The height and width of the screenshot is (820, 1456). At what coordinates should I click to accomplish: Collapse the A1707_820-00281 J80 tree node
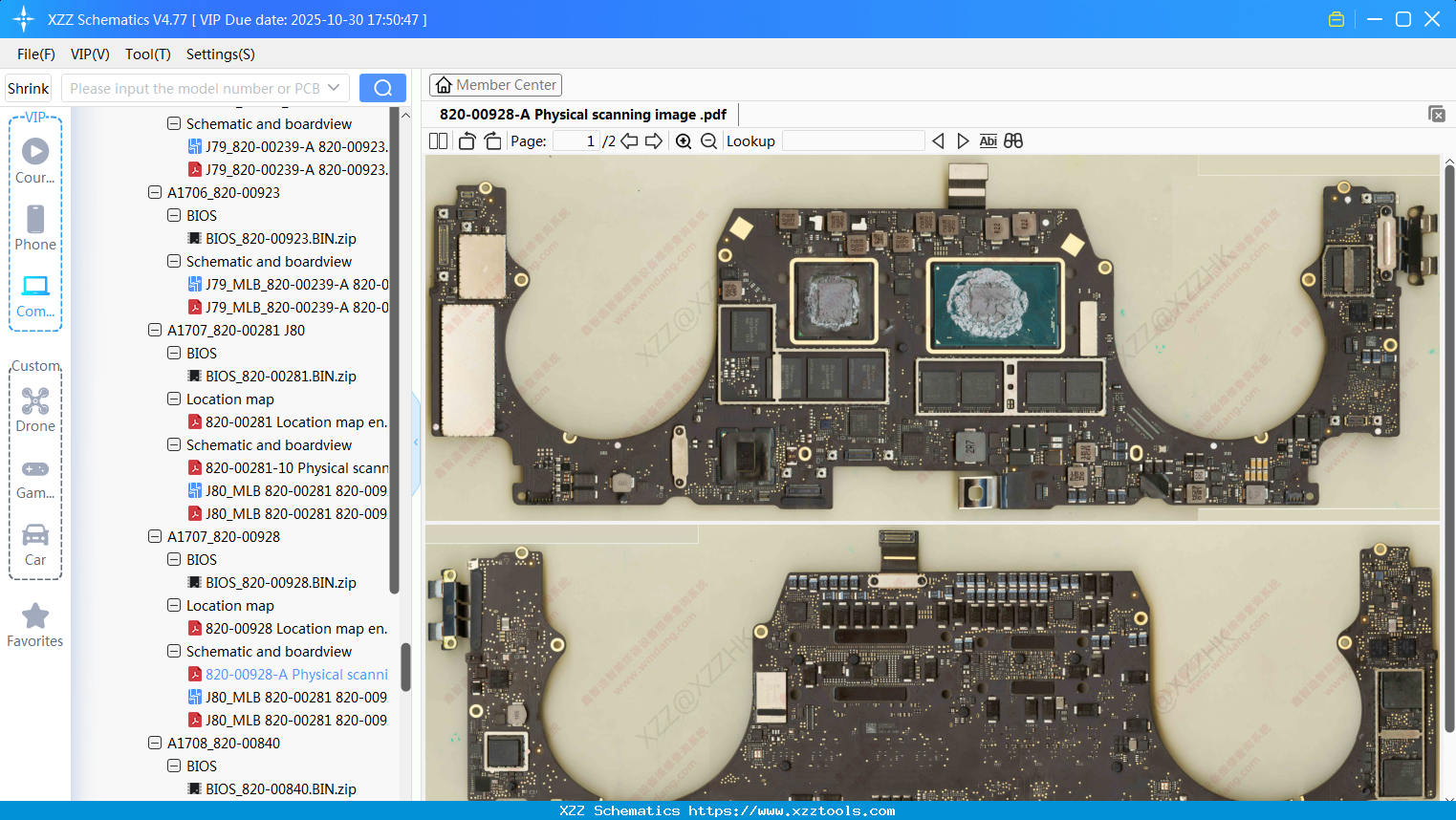155,331
